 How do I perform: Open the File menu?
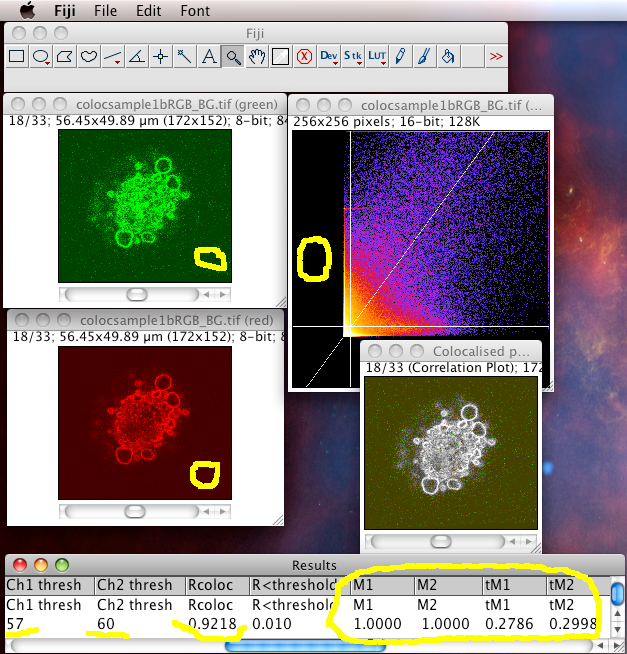point(105,10)
